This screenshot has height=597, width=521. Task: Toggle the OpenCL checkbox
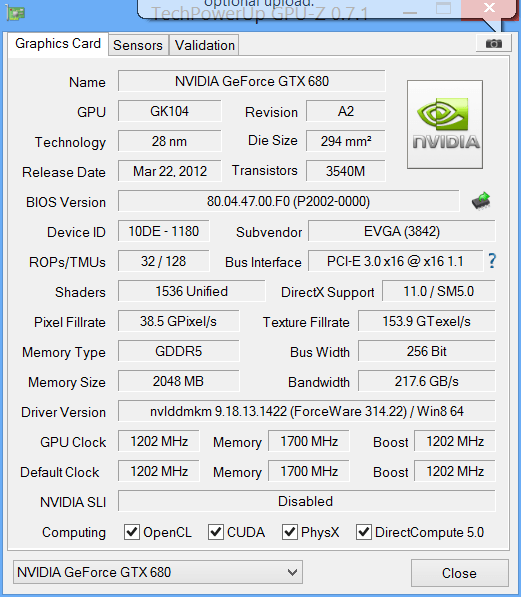tap(132, 532)
